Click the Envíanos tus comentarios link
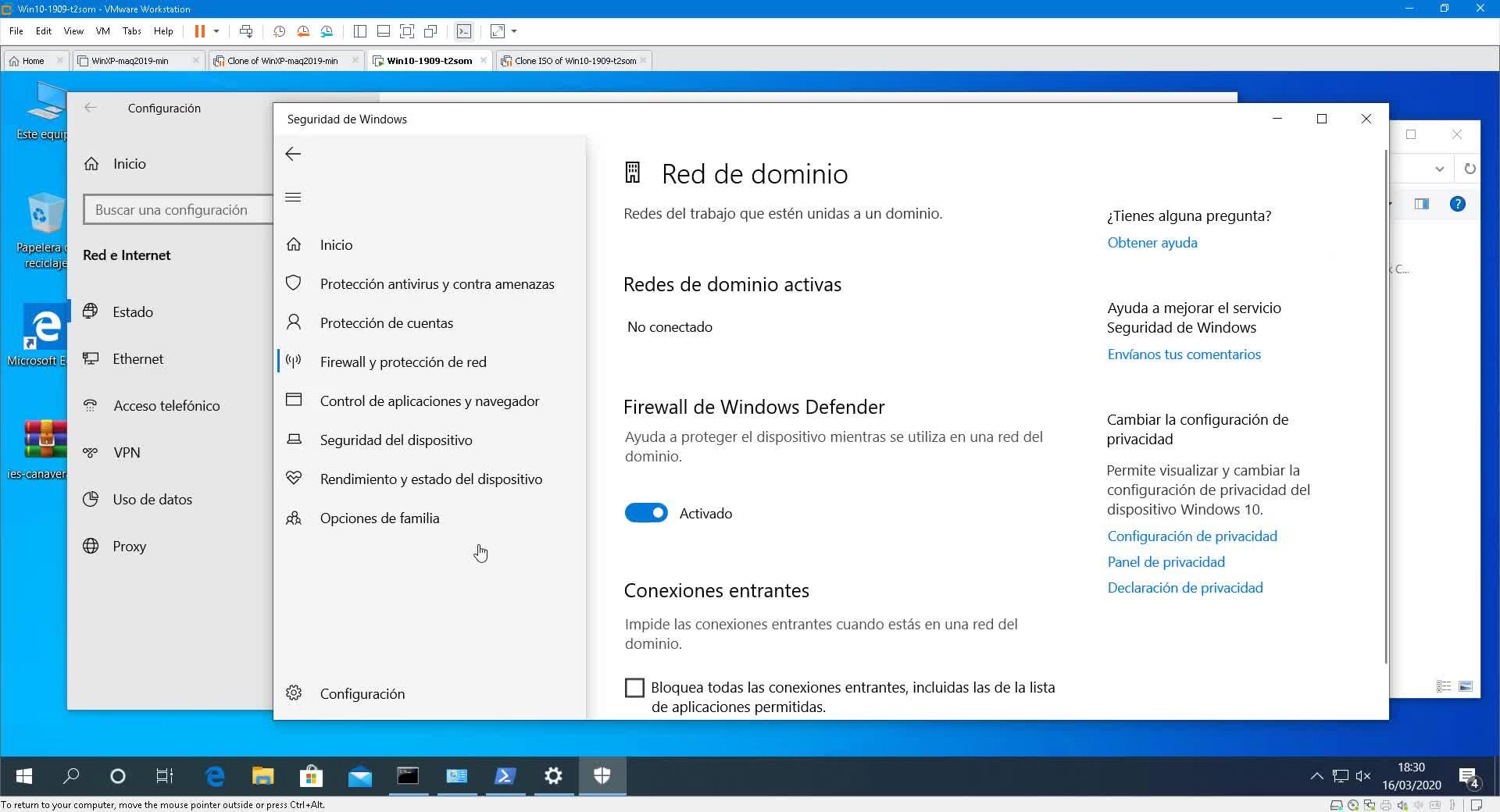 pos(1184,354)
